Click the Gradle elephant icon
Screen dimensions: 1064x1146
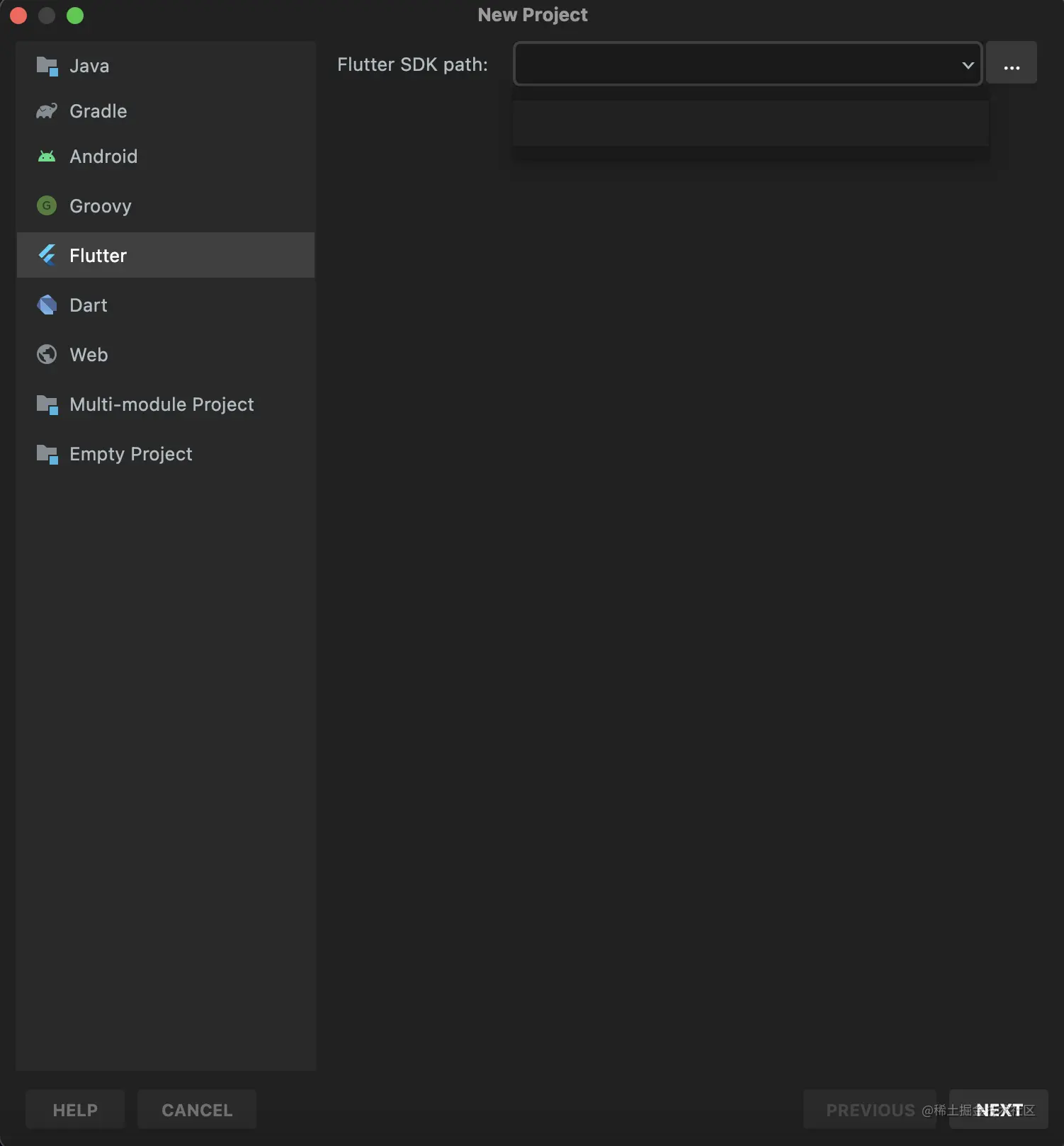coord(47,111)
